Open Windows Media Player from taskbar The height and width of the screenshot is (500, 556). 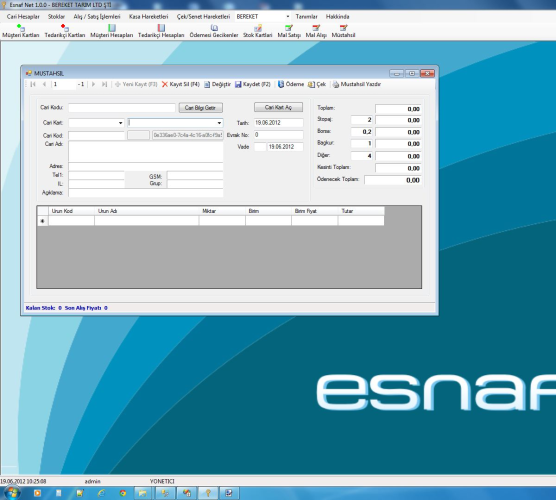37,493
